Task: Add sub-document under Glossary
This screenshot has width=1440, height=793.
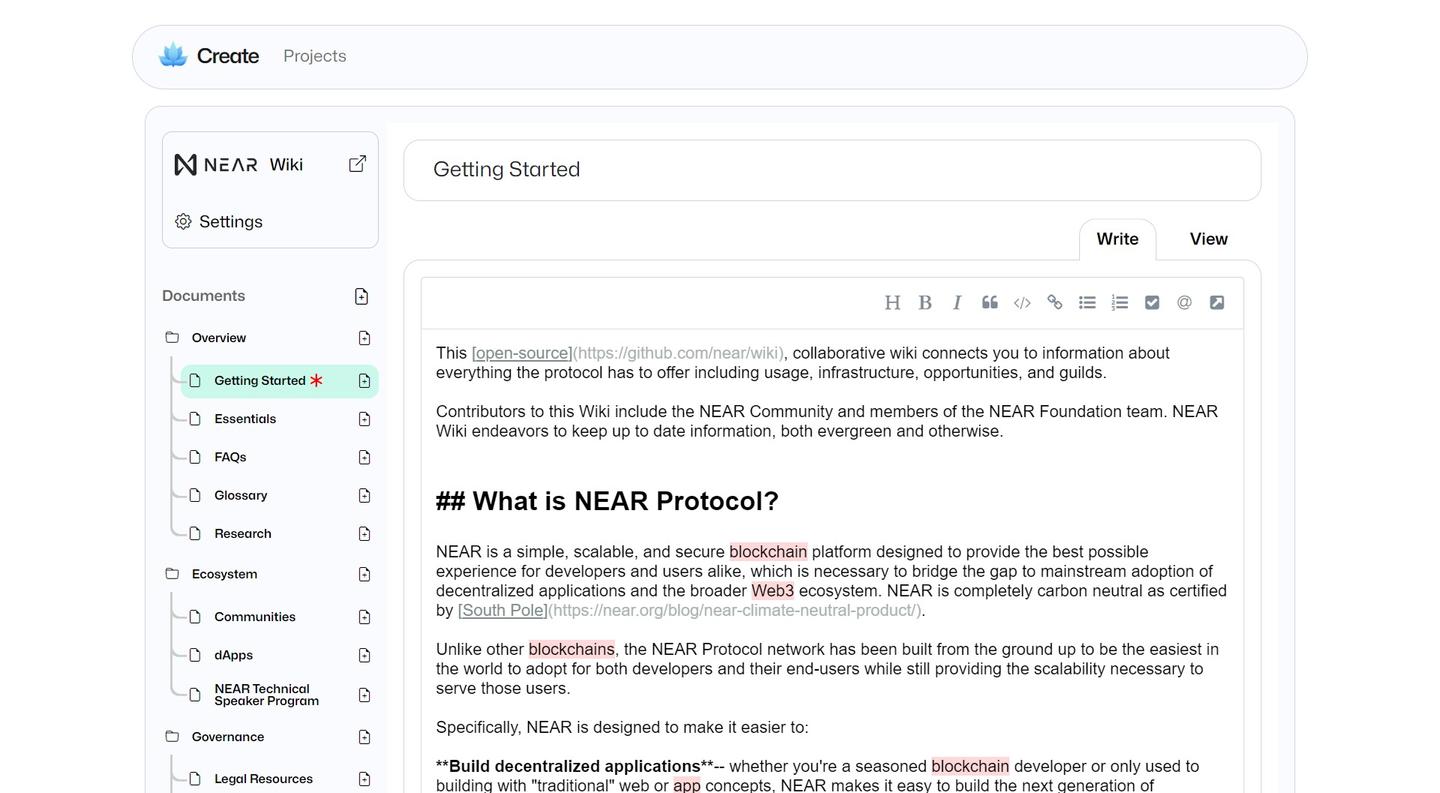Action: 364,496
